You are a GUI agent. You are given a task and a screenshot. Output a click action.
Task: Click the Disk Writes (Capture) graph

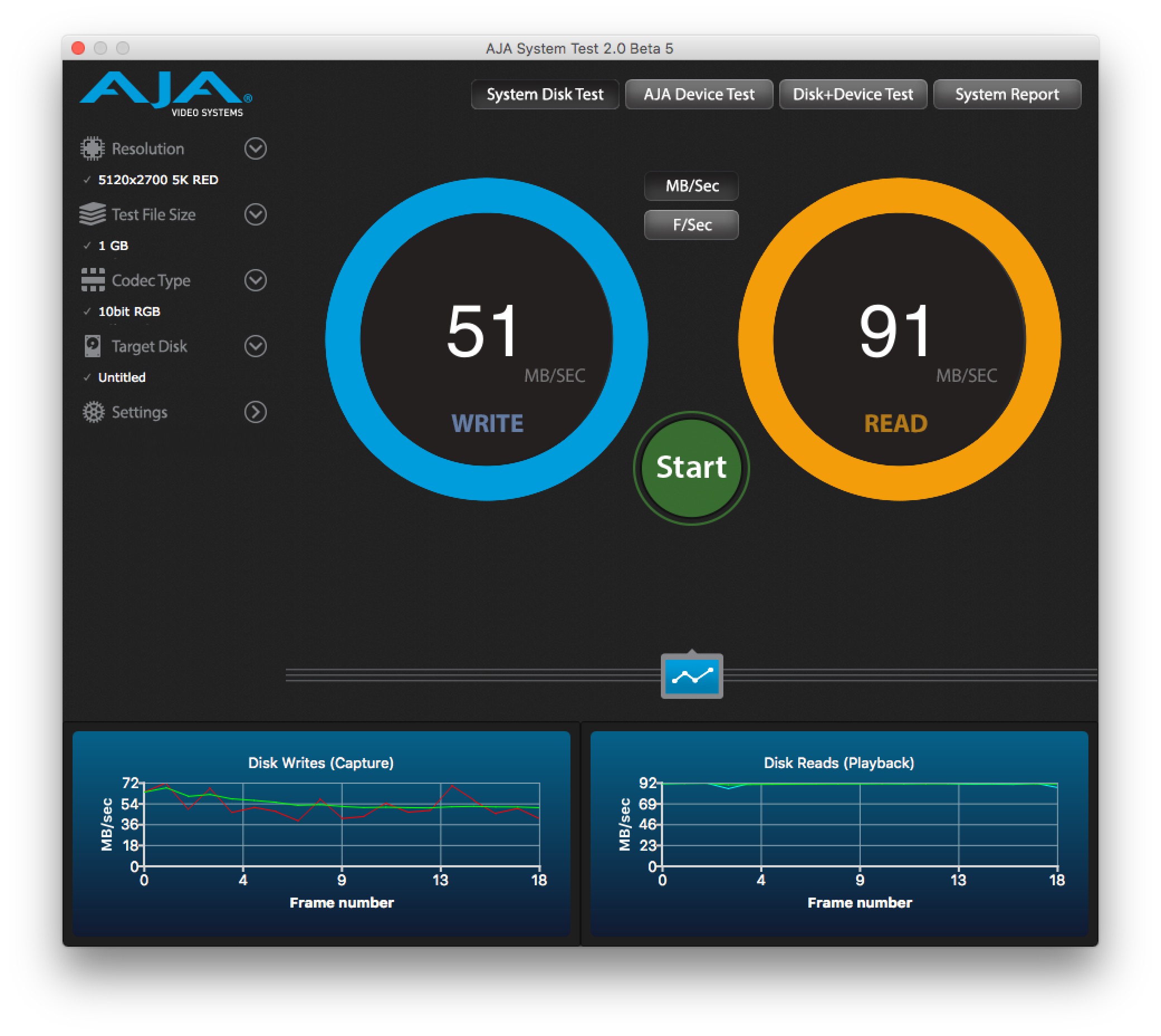[321, 833]
